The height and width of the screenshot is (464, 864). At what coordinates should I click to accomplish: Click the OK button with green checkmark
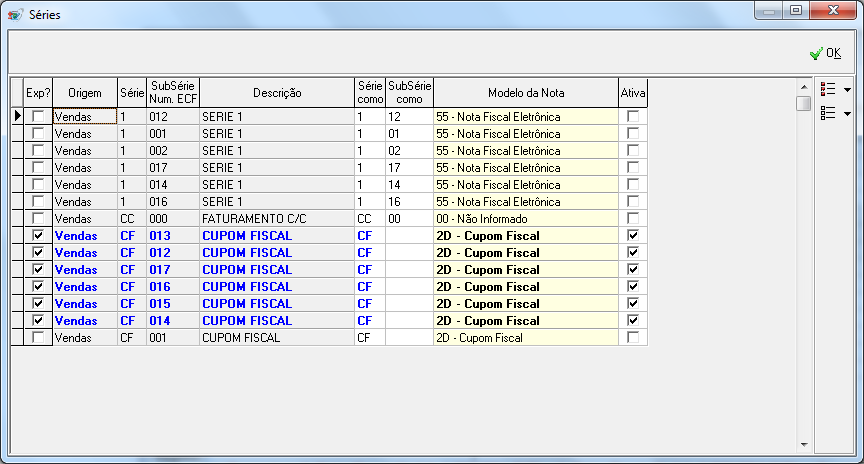click(x=825, y=53)
